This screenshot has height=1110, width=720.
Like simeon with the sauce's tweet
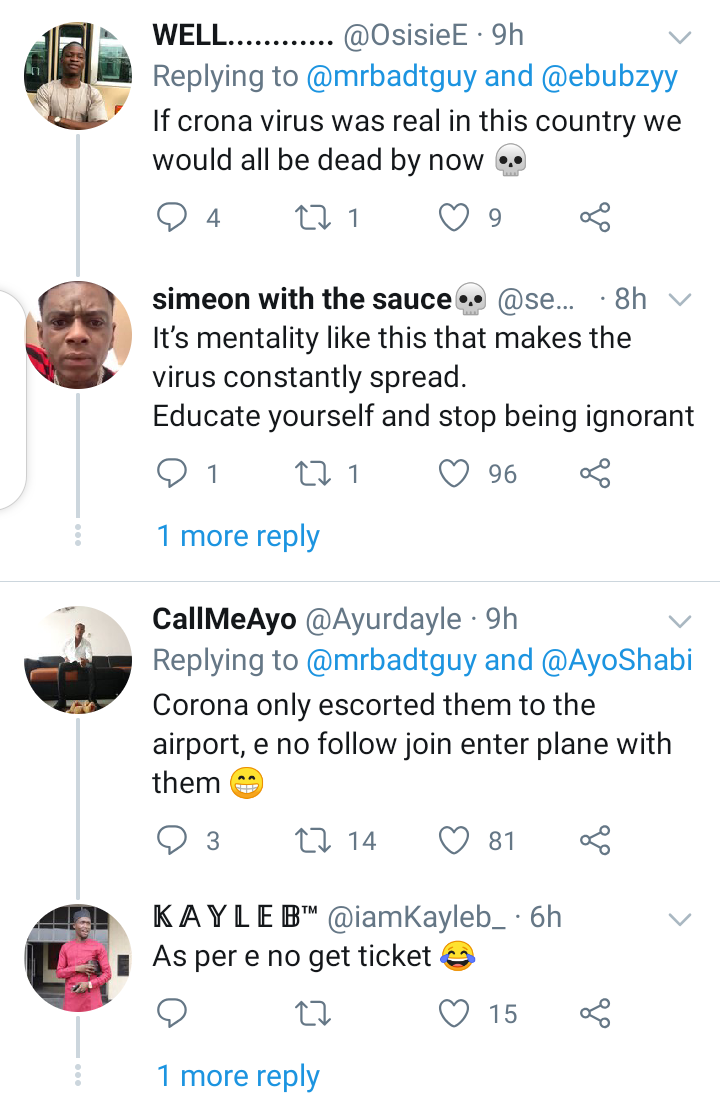pos(454,473)
